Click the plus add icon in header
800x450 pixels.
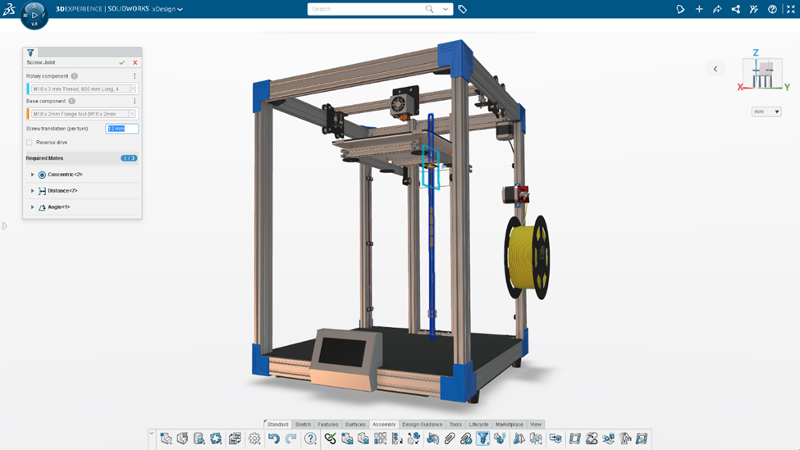click(699, 9)
